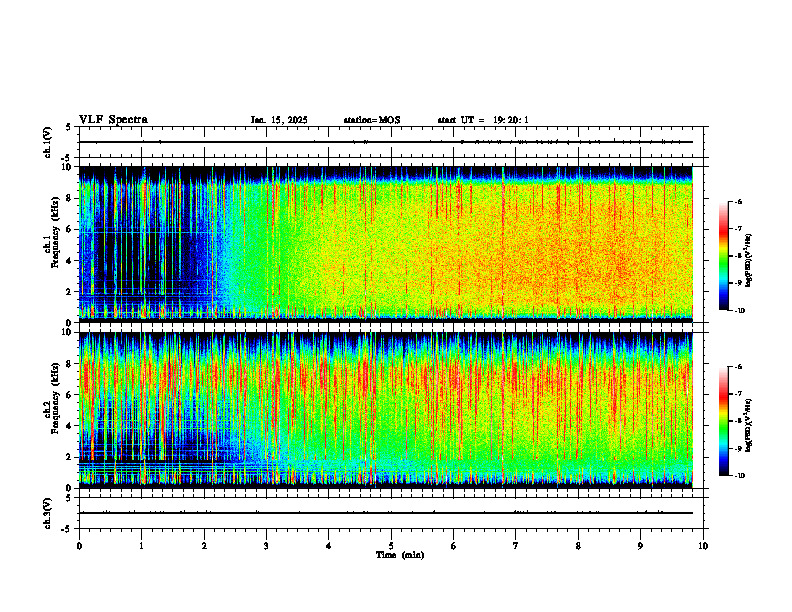Click the "ch.1(V)" axis label
Viewport: 792px width, 612px height.
[47, 142]
